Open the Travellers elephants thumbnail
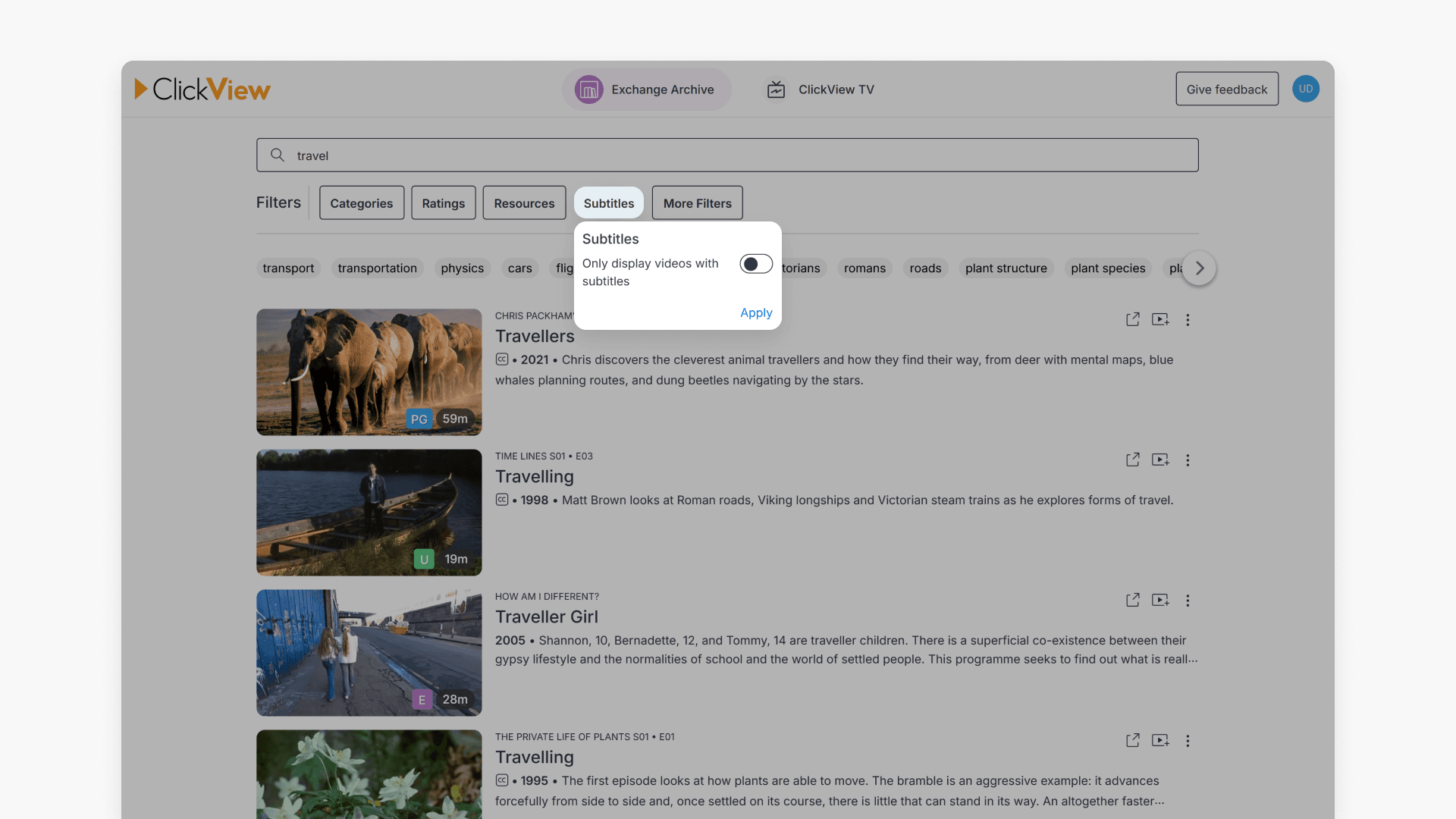This screenshot has width=1456, height=819. (x=369, y=372)
